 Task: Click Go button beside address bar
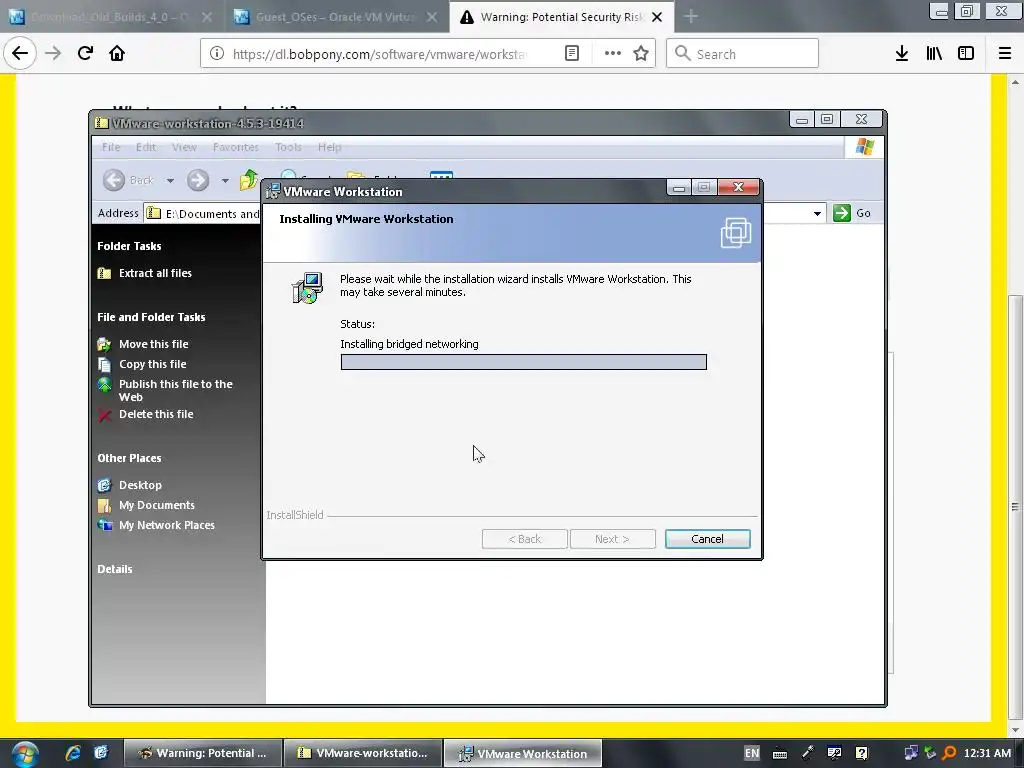point(852,213)
